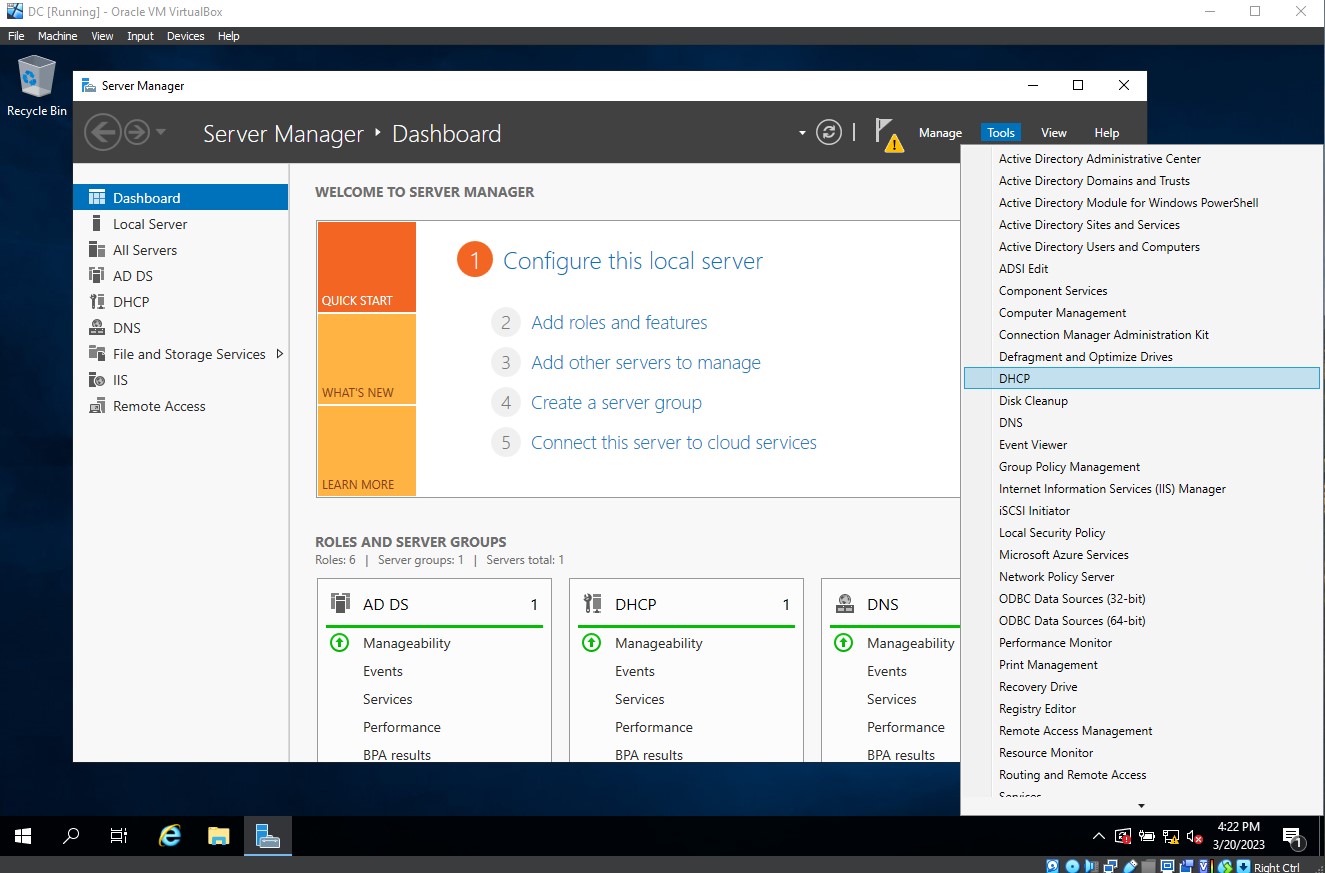Open Events in the AD DS tile

click(x=383, y=671)
